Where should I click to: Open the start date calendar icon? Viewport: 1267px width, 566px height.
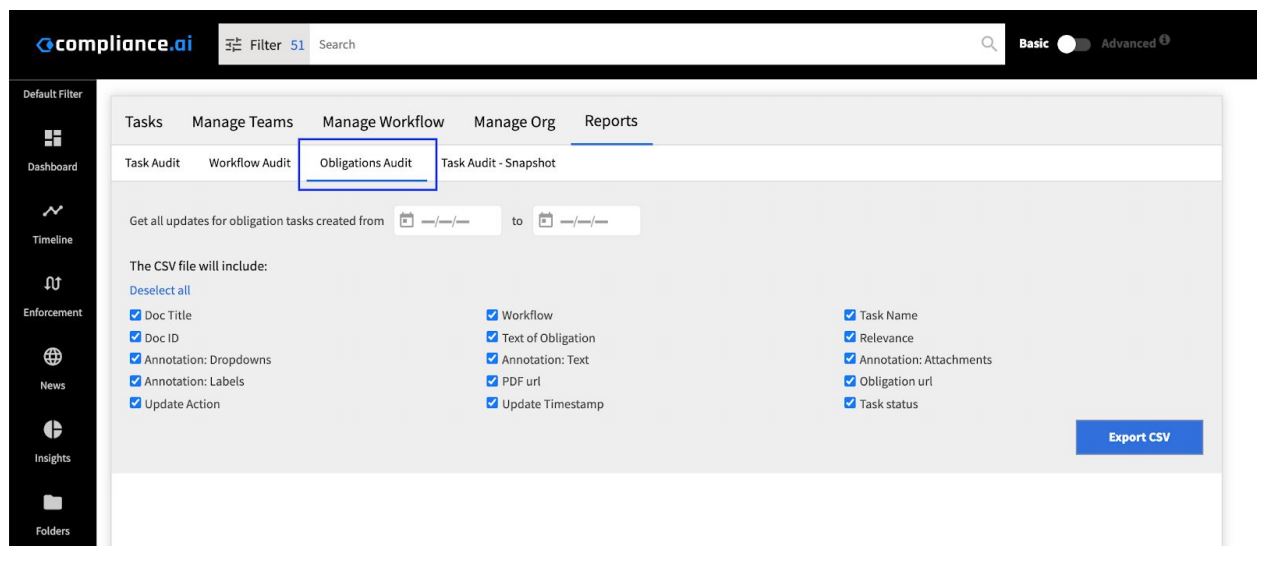pyautogui.click(x=406, y=220)
